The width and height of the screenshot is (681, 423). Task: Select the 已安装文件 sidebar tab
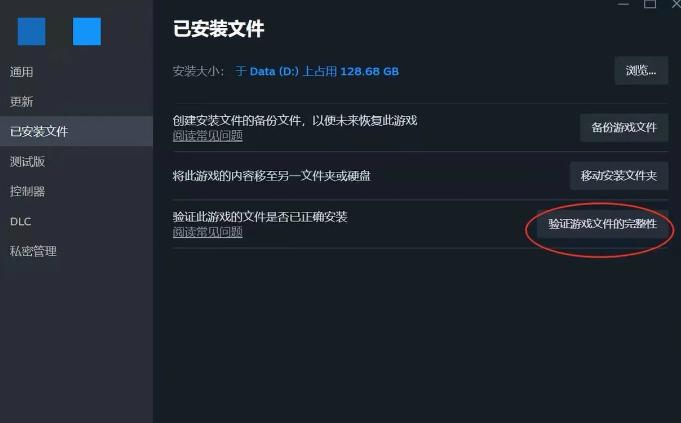[x=76, y=131]
